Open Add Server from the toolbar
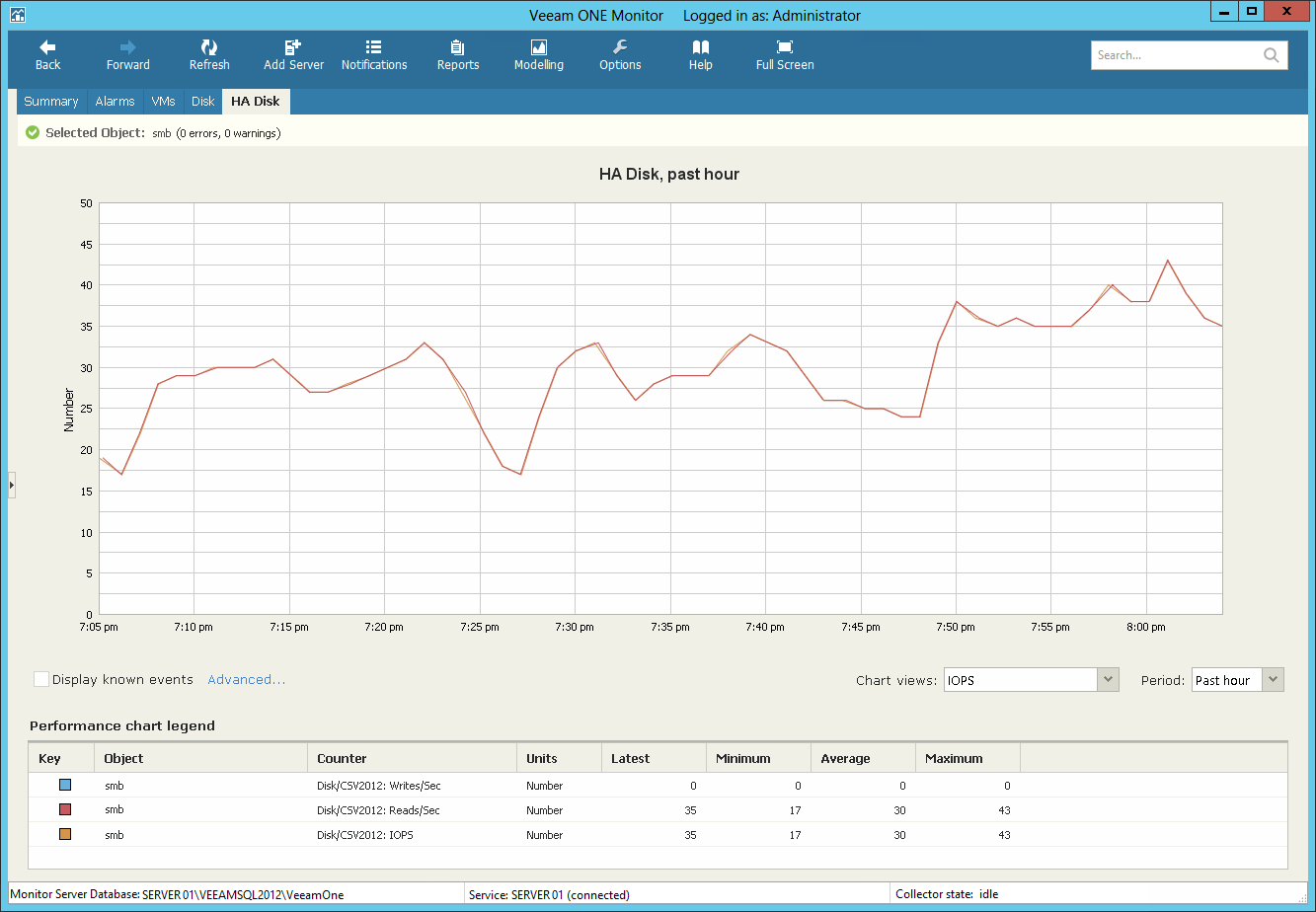 click(x=293, y=55)
